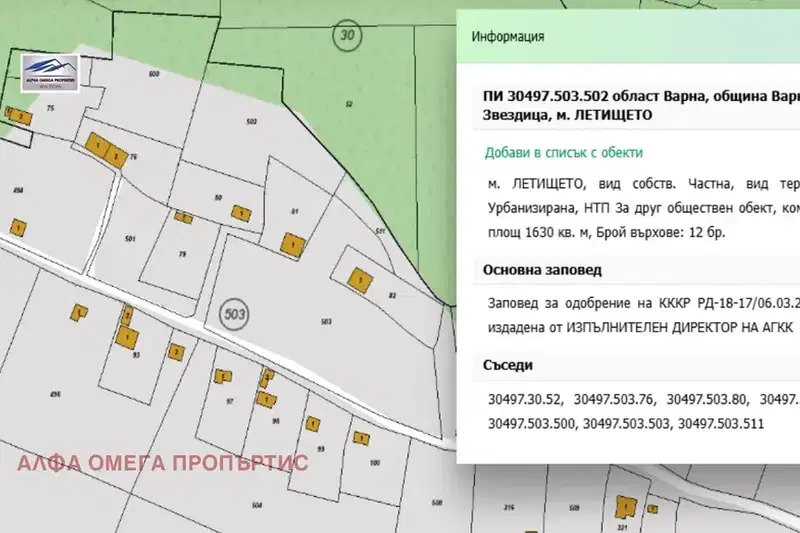This screenshot has width=800, height=533.
Task: Select parcel 93 label
Action: click(136, 354)
